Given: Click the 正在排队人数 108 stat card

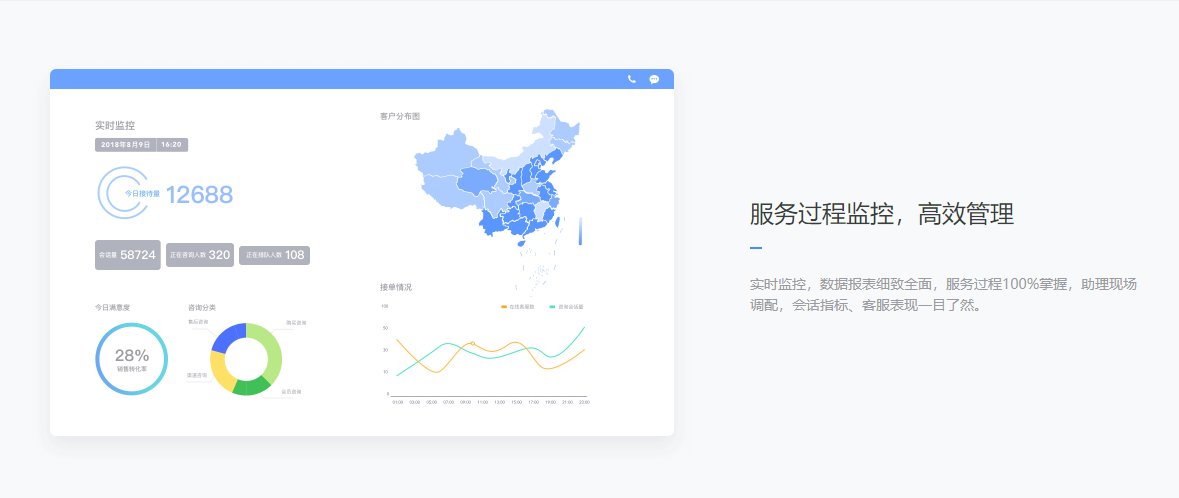Looking at the screenshot, I should point(274,255).
